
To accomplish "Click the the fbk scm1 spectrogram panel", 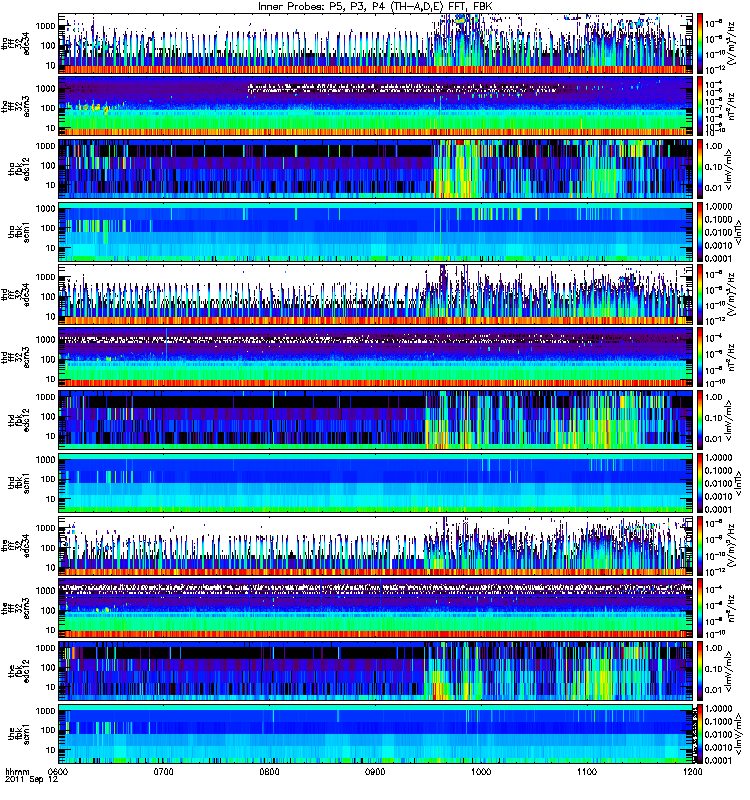I will 376,734.
